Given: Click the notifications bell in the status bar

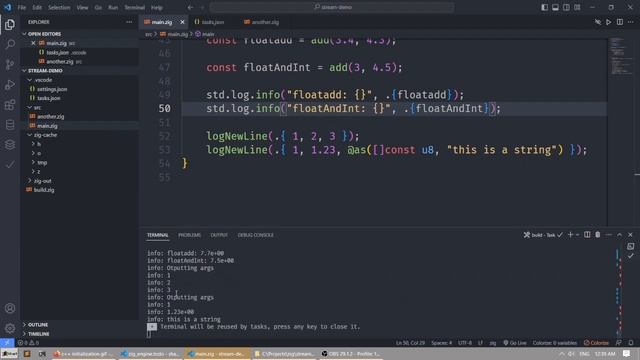Looking at the screenshot, I should [631, 343].
